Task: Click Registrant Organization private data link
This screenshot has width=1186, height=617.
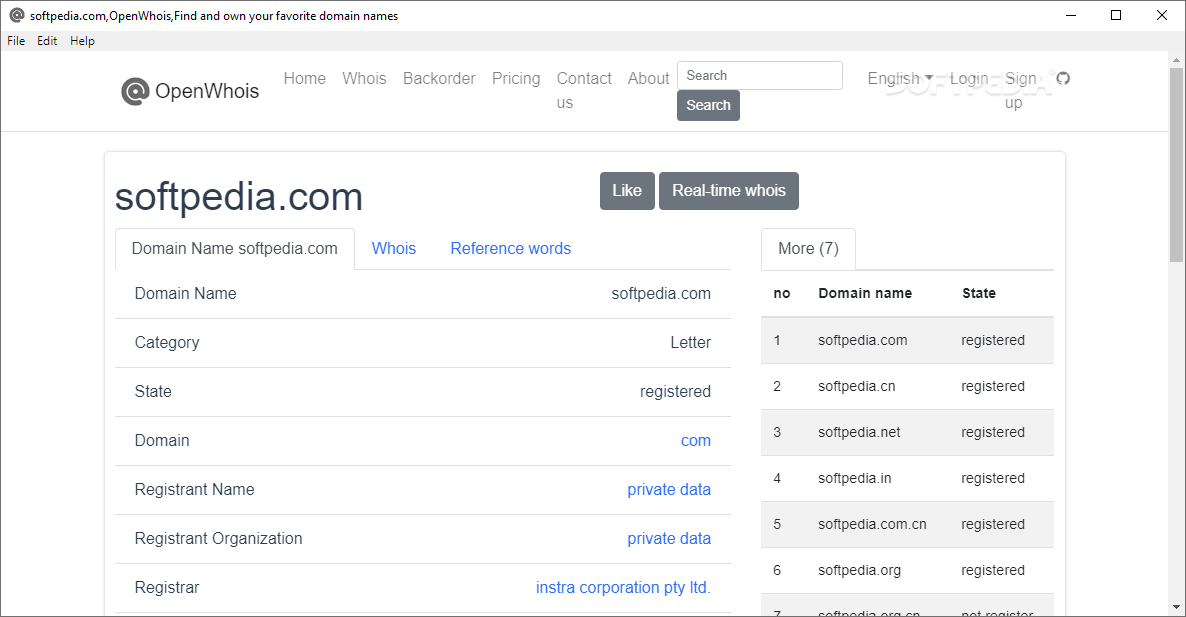Action: coord(669,539)
